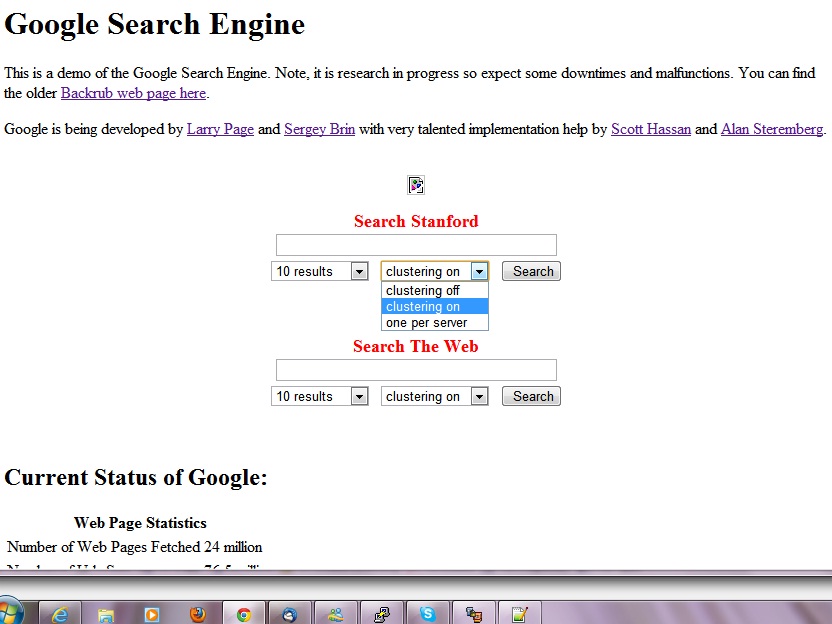Open Thunderbird mail from taskbar
Image resolution: width=832 pixels, height=624 pixels.
[x=289, y=613]
